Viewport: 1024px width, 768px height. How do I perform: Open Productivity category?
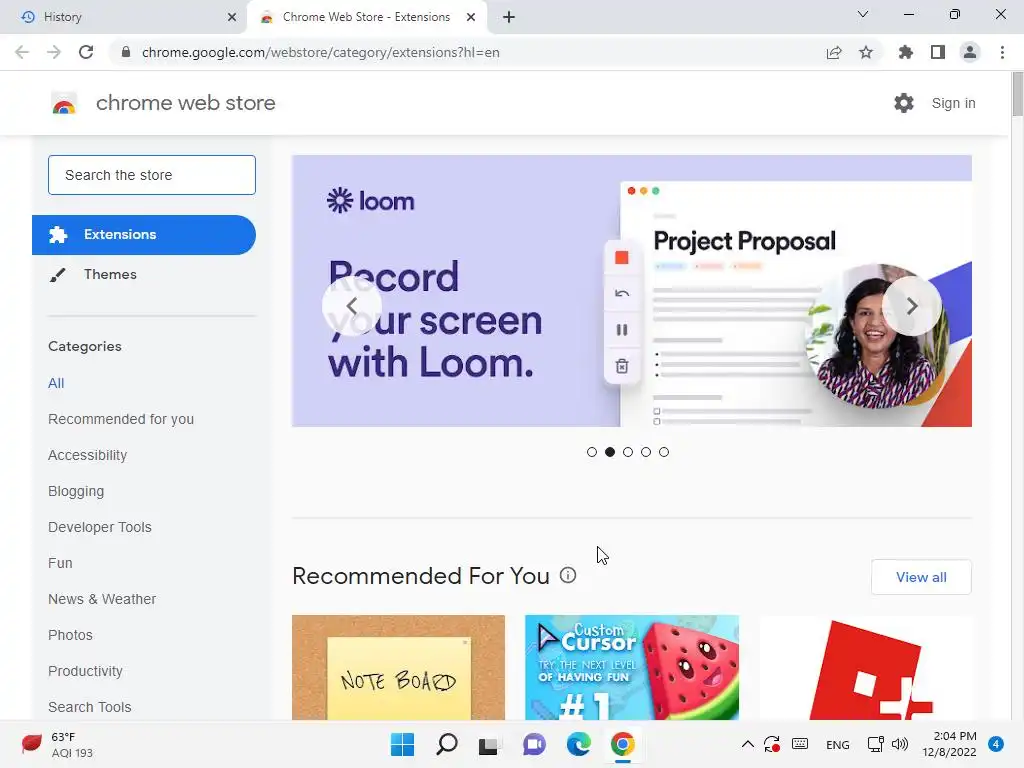point(86,671)
